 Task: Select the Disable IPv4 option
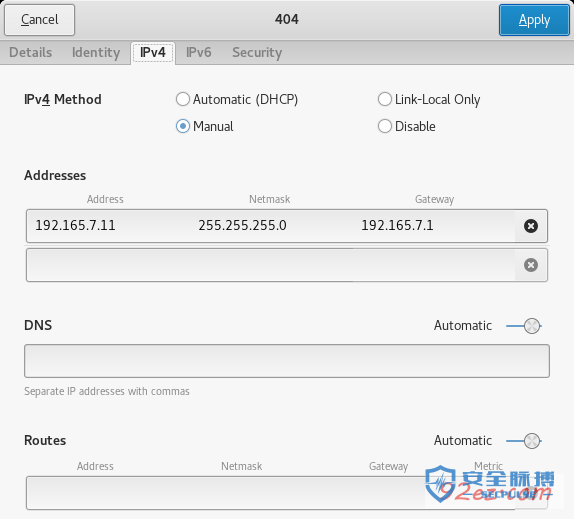pyautogui.click(x=406, y=126)
